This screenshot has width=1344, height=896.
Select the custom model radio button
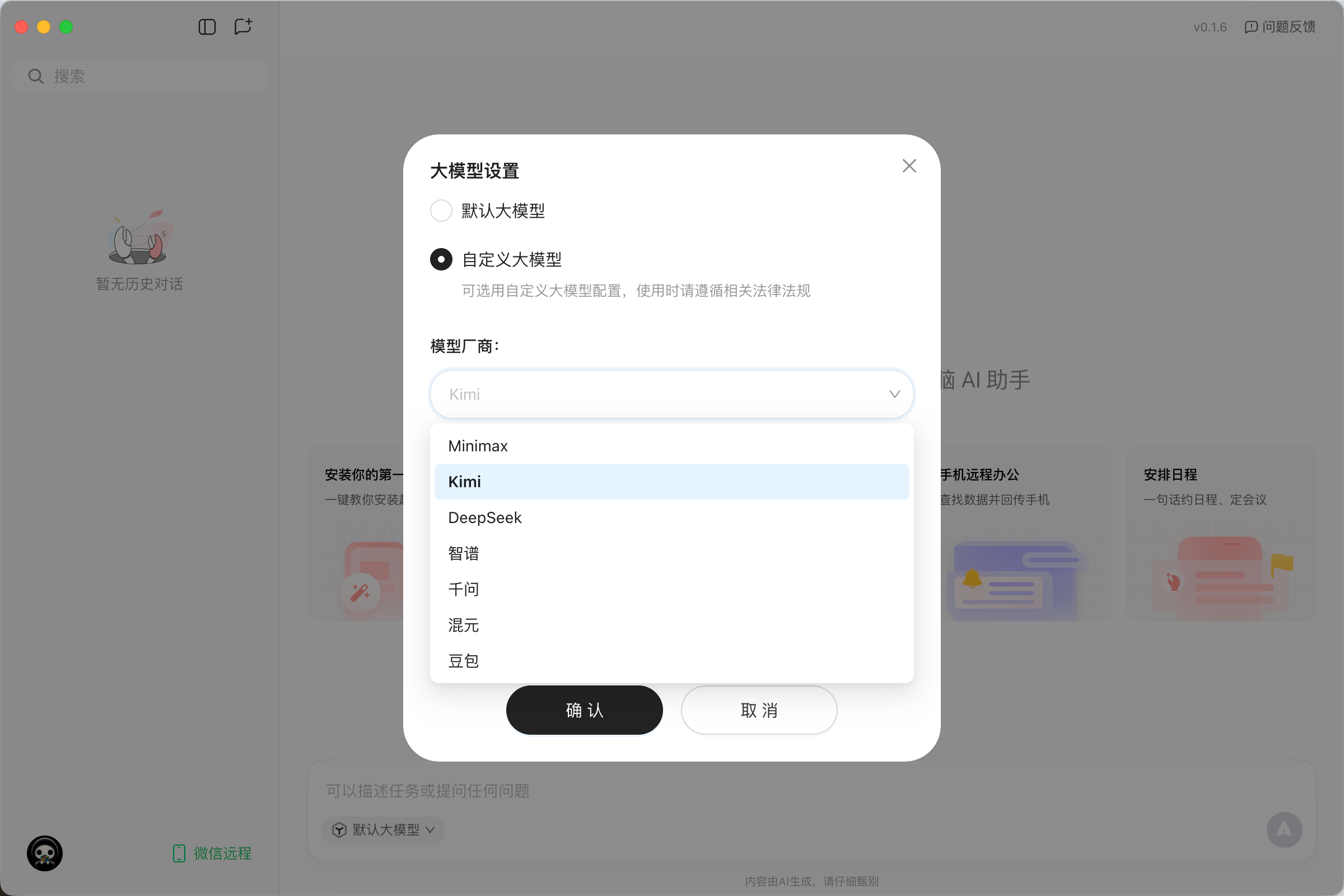[x=441, y=259]
